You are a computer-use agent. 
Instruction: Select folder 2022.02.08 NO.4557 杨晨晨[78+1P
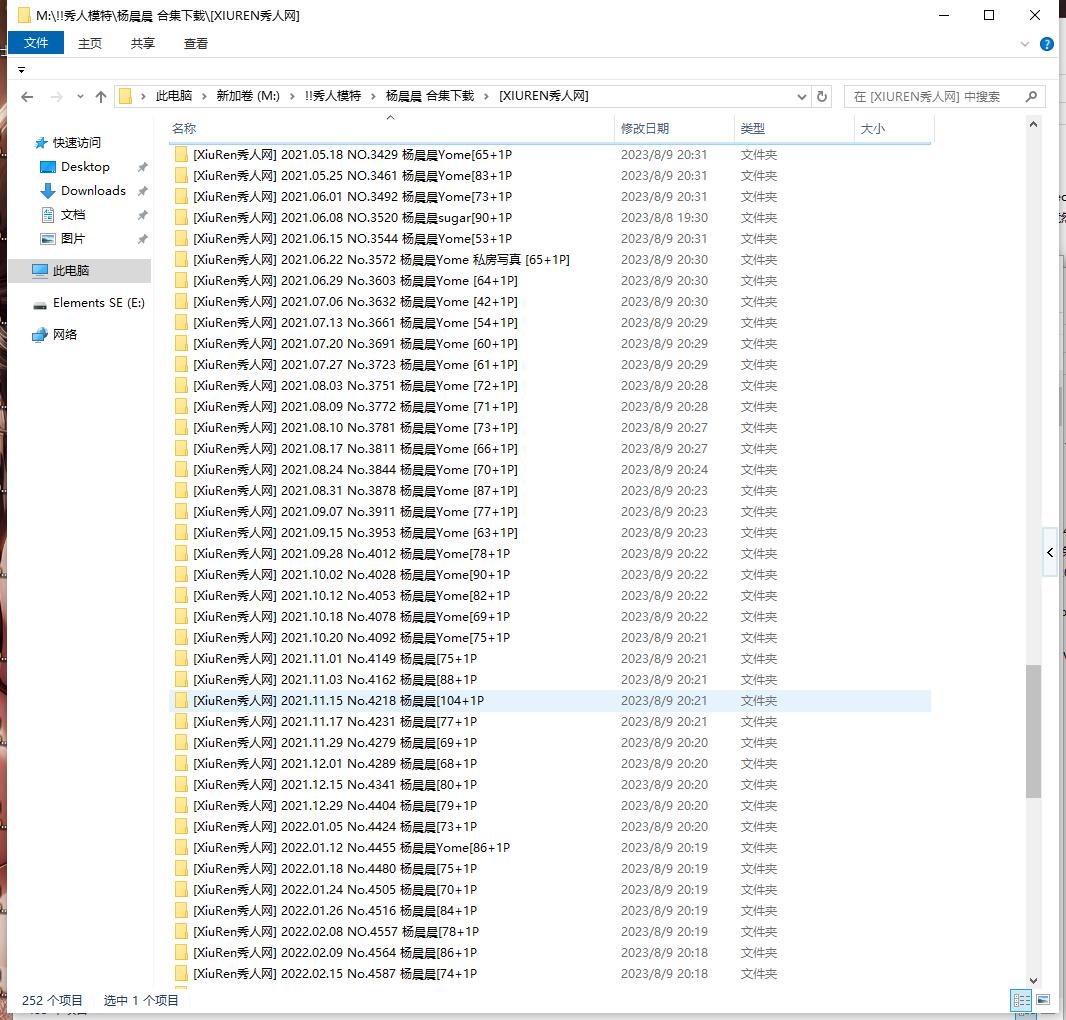click(550, 932)
